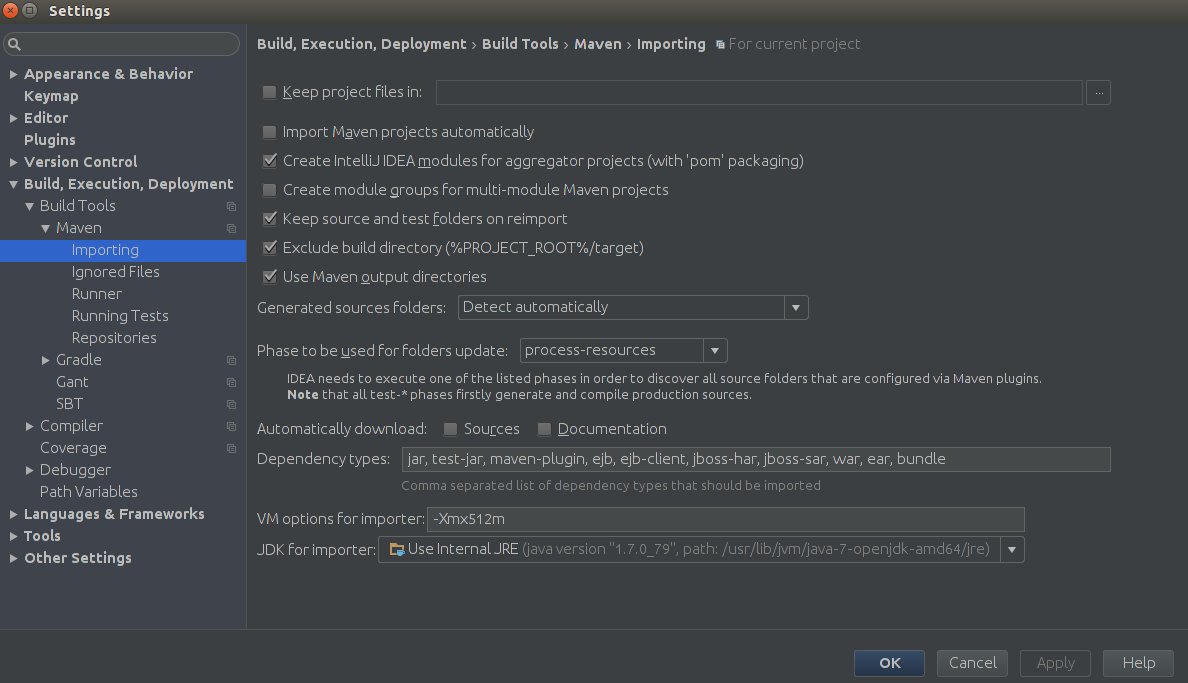Select Ignored Files under Maven
Viewport: 1188px width, 683px height.
click(x=115, y=272)
